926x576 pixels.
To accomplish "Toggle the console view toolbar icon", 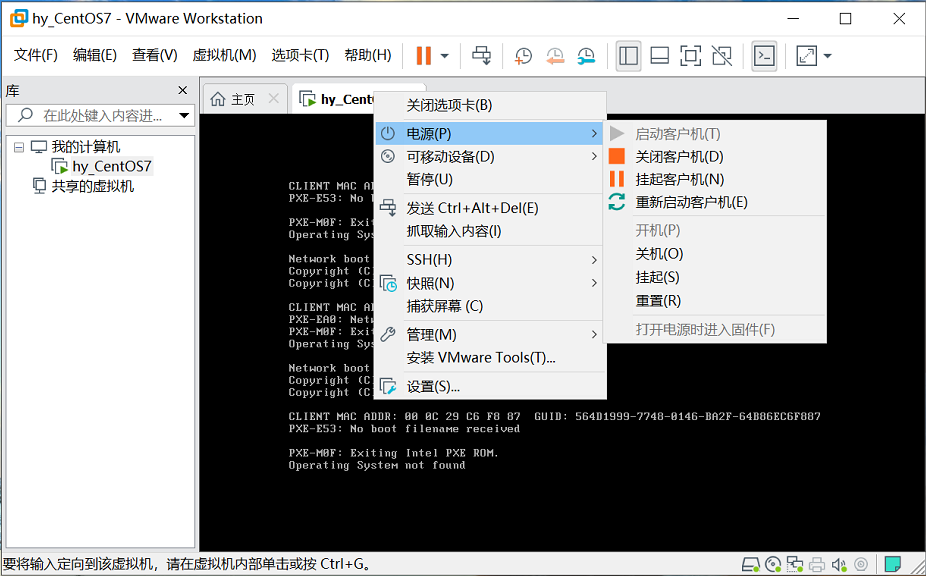I will coord(764,56).
